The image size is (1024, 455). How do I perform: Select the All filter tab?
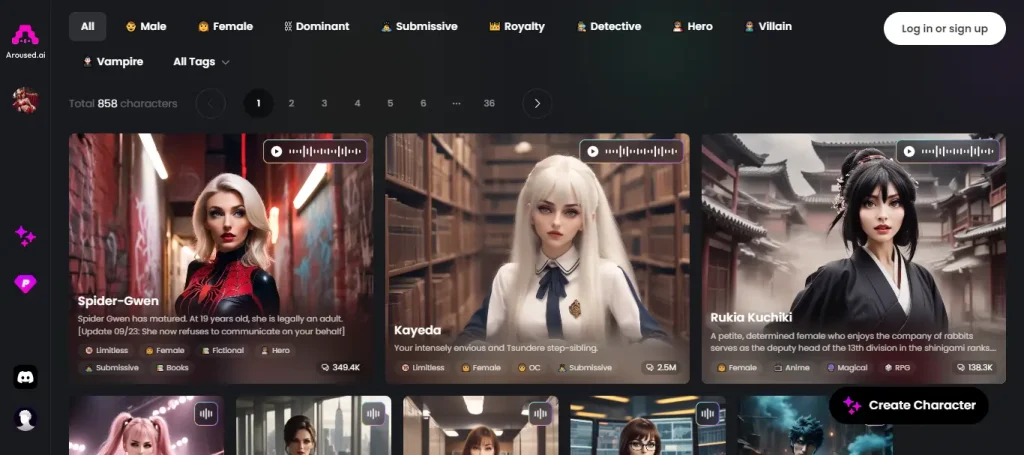[x=88, y=27]
